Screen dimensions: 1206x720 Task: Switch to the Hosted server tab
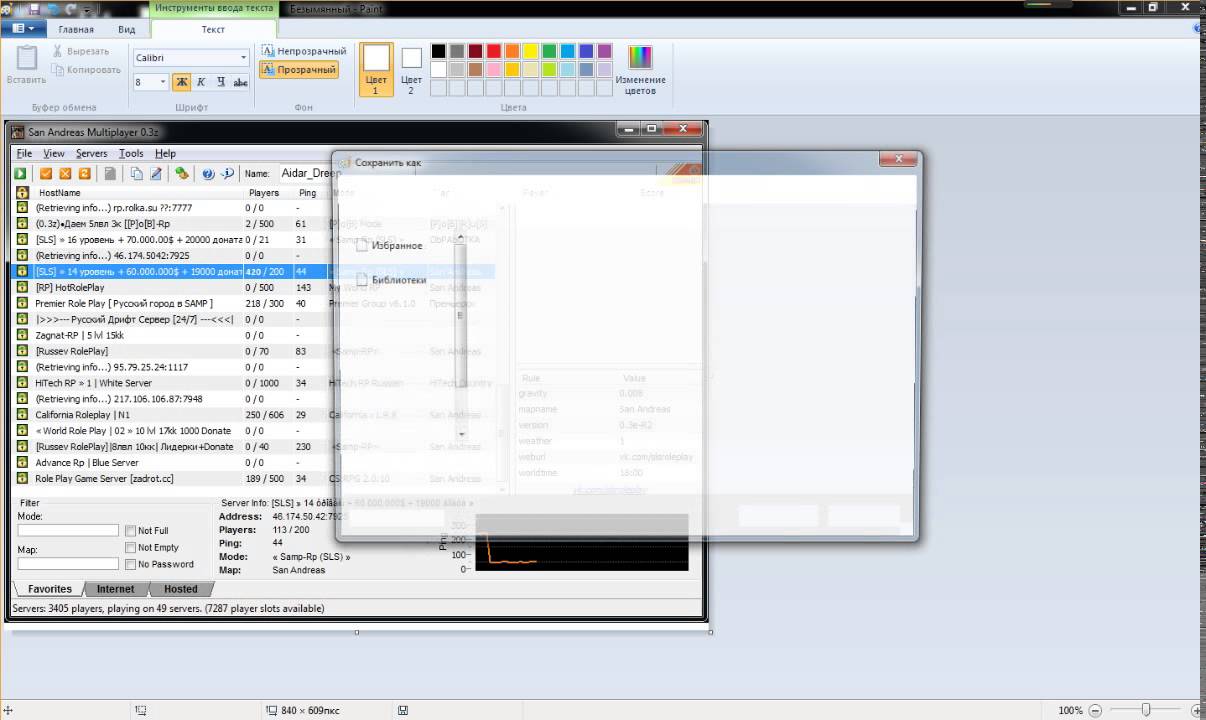pyautogui.click(x=181, y=589)
